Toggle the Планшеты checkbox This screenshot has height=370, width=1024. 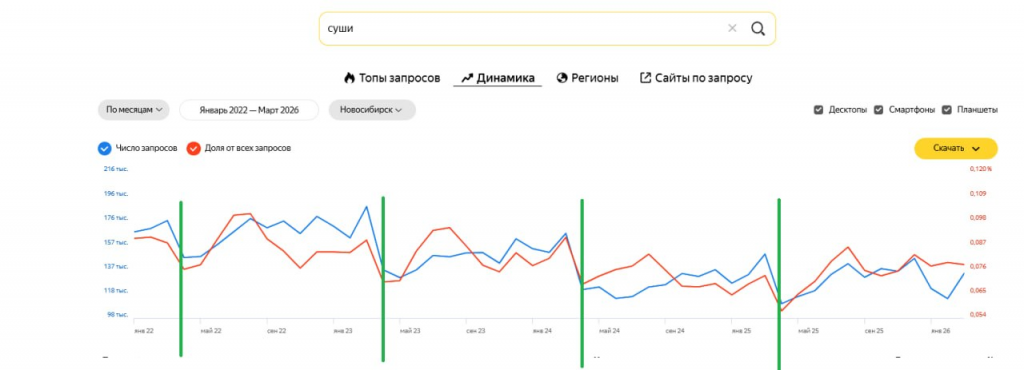(947, 110)
